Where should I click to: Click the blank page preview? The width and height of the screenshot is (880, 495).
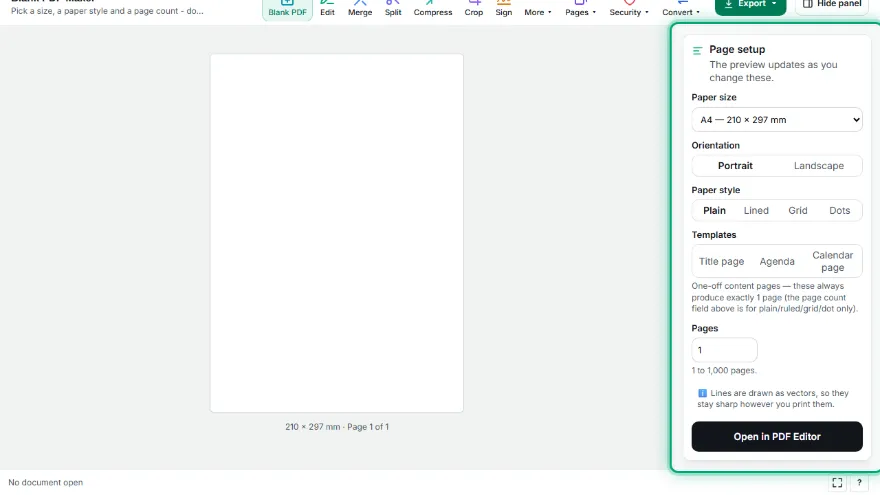click(337, 233)
